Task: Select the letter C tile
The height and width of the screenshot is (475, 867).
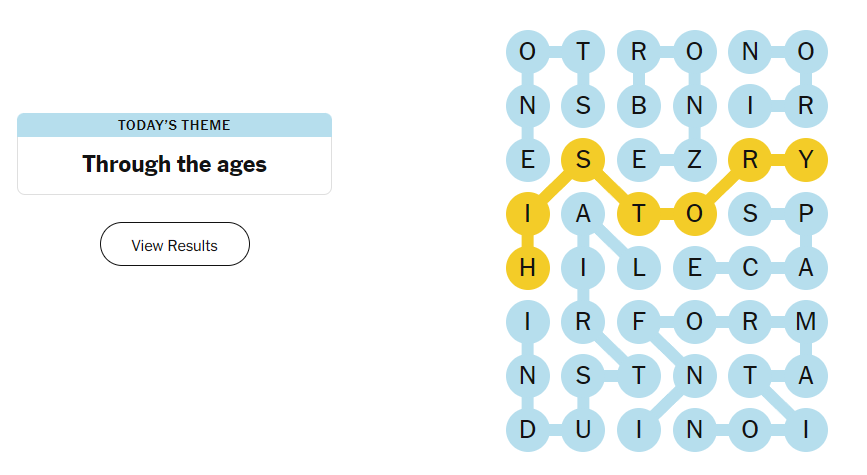Action: [750, 268]
